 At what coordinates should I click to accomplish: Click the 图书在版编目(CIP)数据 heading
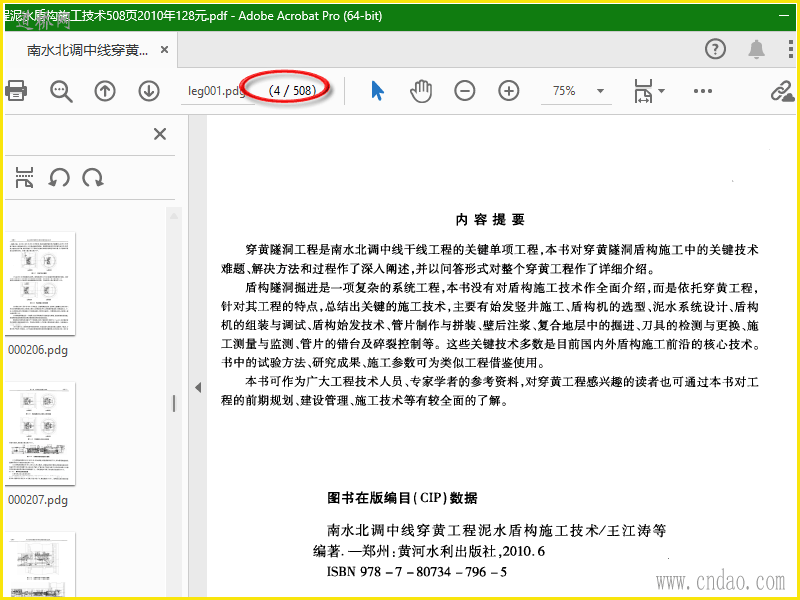(403, 498)
